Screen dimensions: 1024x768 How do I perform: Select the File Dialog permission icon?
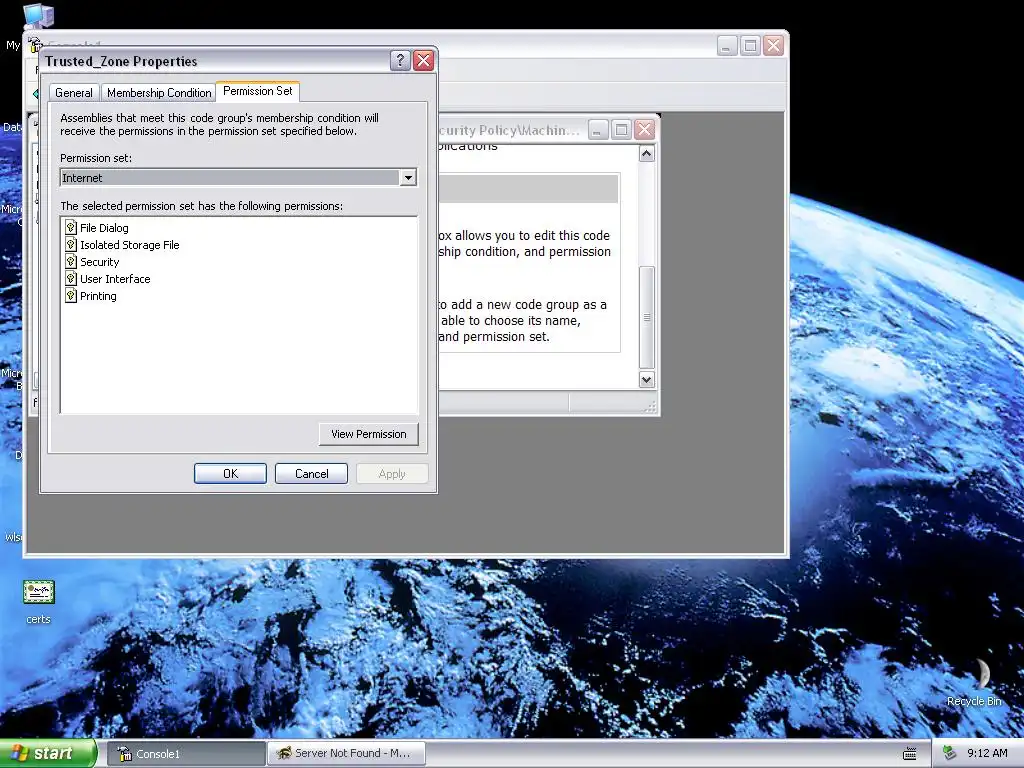click(x=71, y=227)
